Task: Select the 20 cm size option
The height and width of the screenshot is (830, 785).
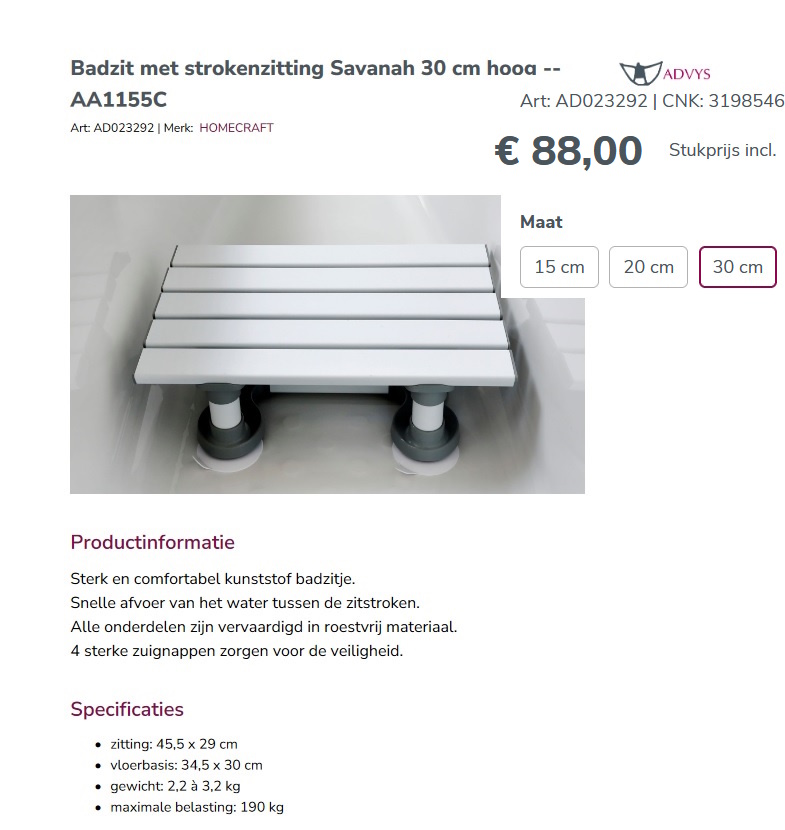Action: pos(648,266)
